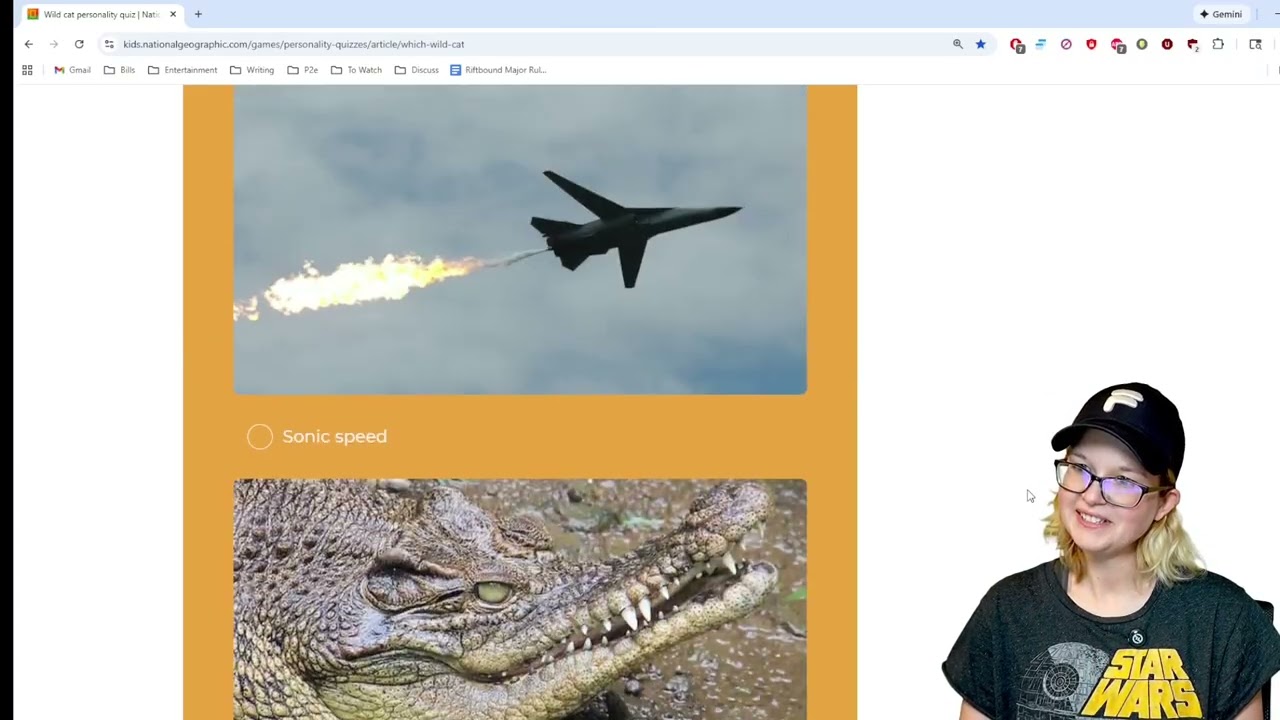Open the tab search icon at toolbar right
Image resolution: width=1280 pixels, height=720 pixels.
(x=1256, y=44)
